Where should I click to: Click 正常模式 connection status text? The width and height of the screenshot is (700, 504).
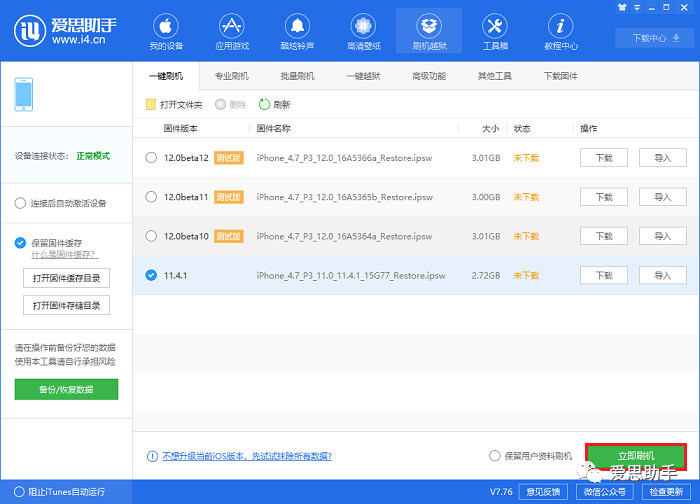[93, 156]
